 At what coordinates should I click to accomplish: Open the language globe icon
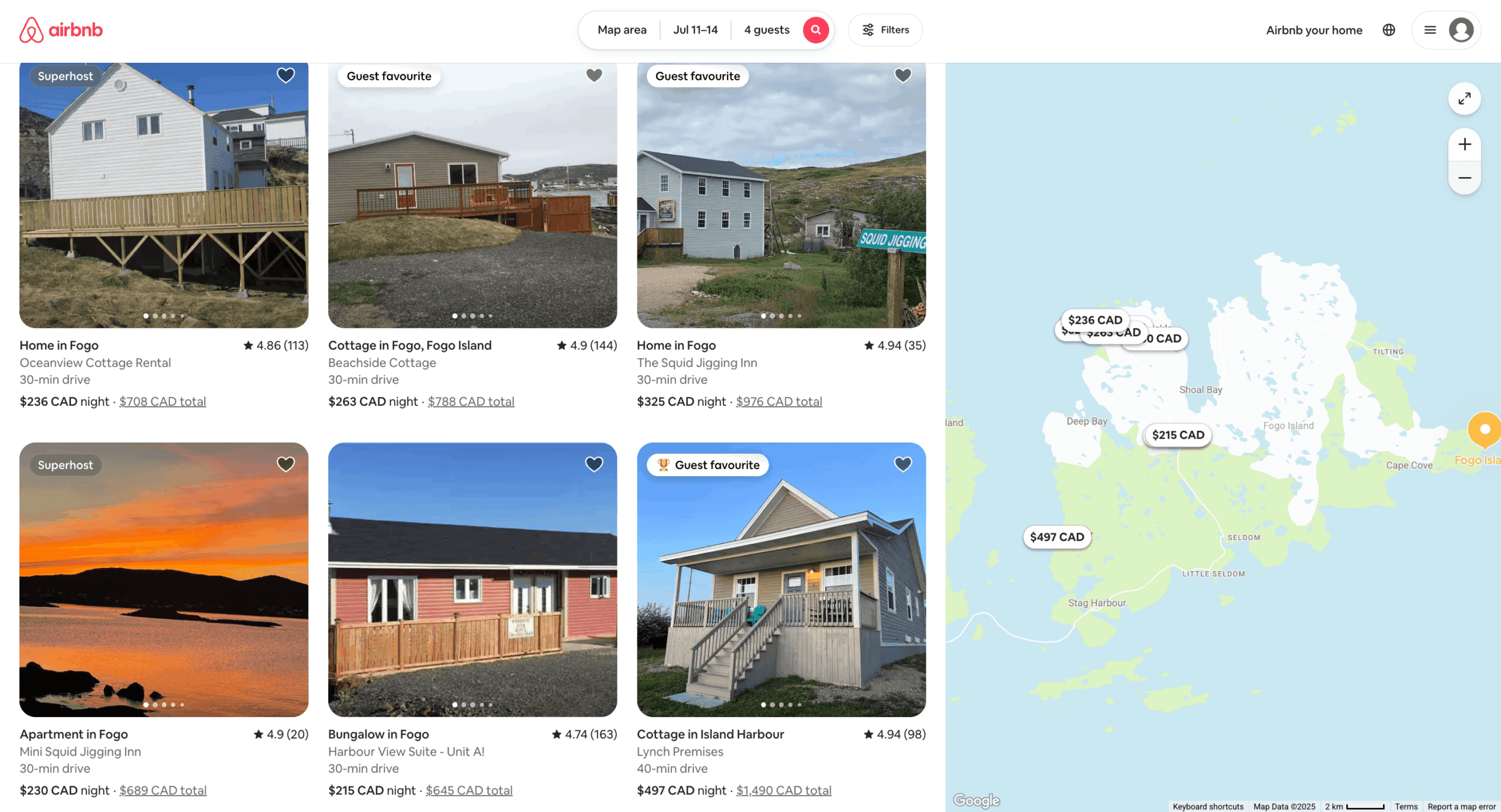point(1388,30)
